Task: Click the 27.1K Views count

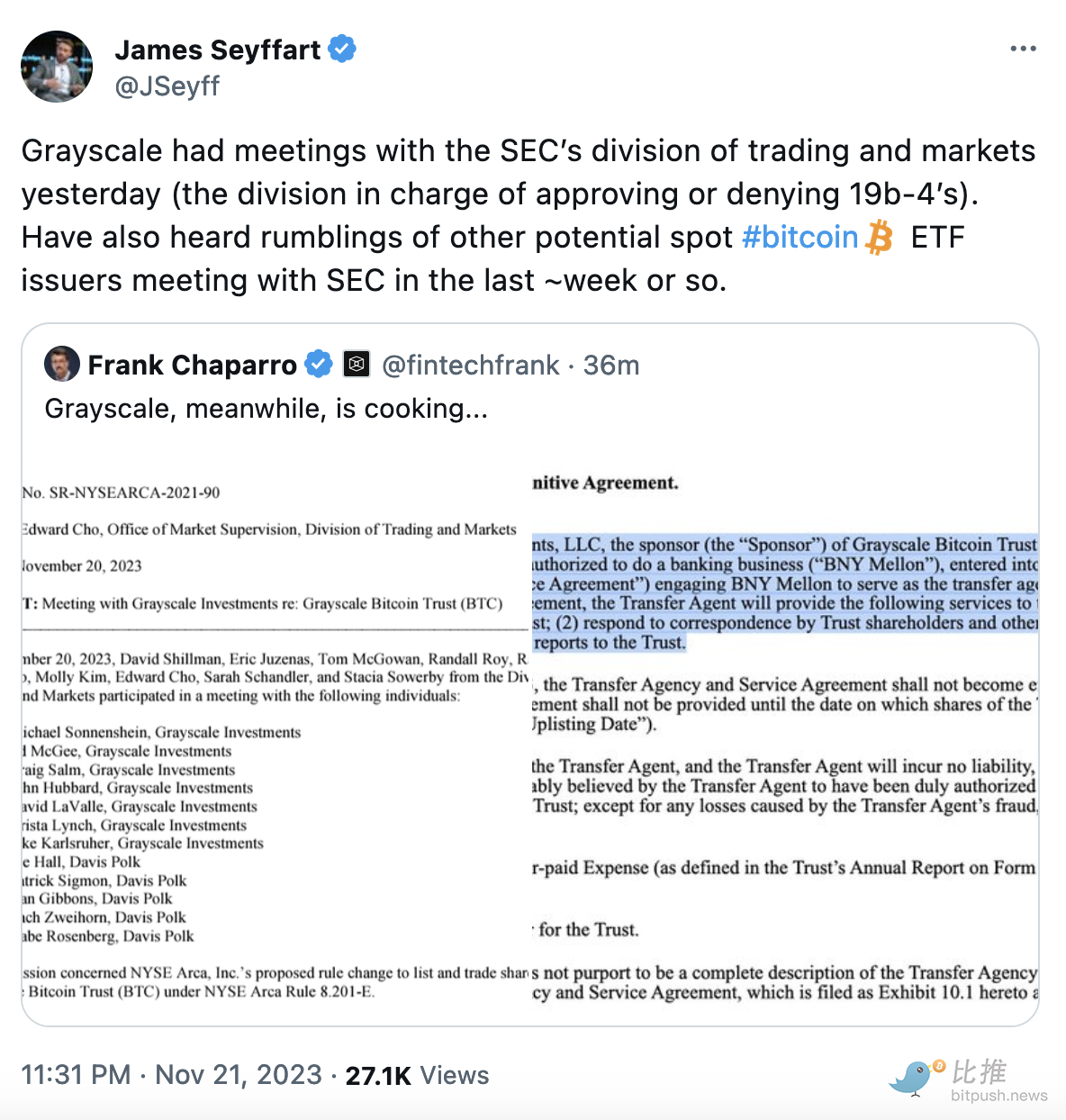Action: click(x=417, y=1076)
